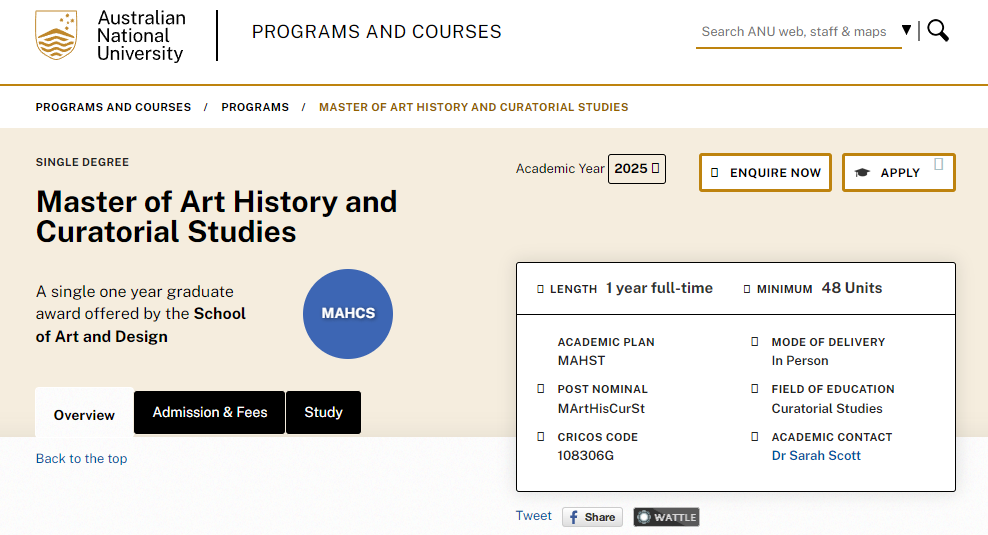Screen dimensions: 988x535
Task: Open Dr Sarah Scott contact link
Action: click(x=816, y=456)
